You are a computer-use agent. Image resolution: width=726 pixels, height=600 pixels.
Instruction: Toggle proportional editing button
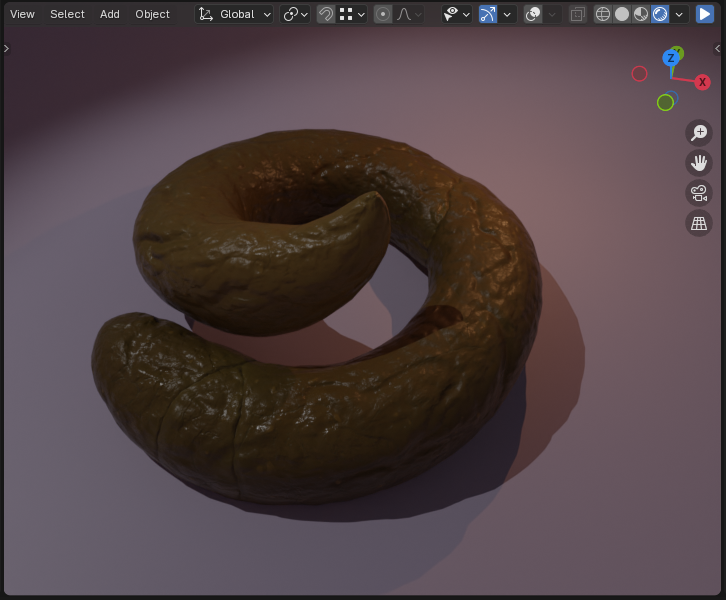click(x=383, y=14)
